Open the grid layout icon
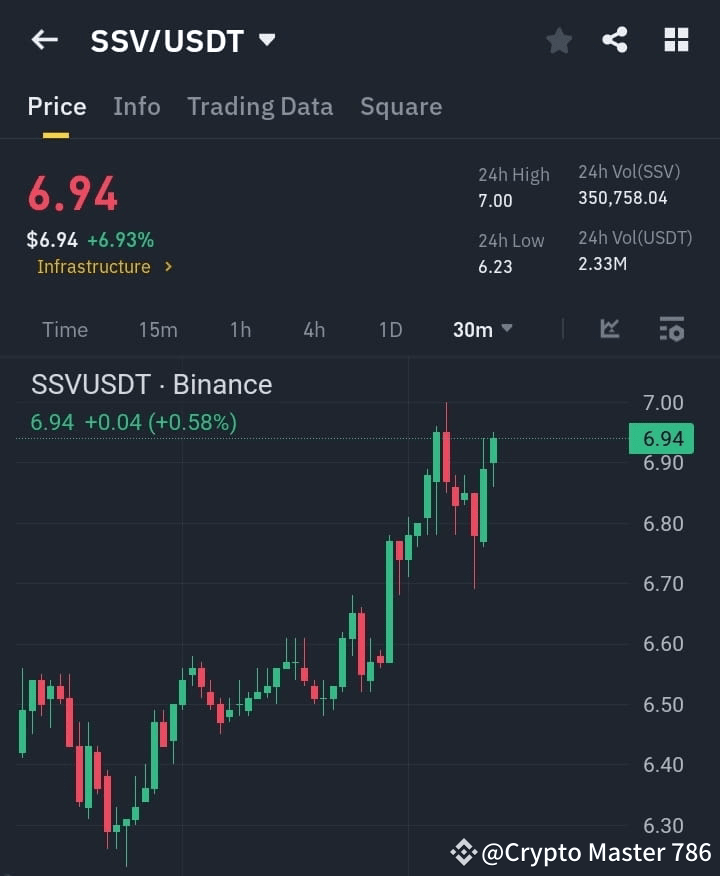This screenshot has height=876, width=720. pos(676,40)
